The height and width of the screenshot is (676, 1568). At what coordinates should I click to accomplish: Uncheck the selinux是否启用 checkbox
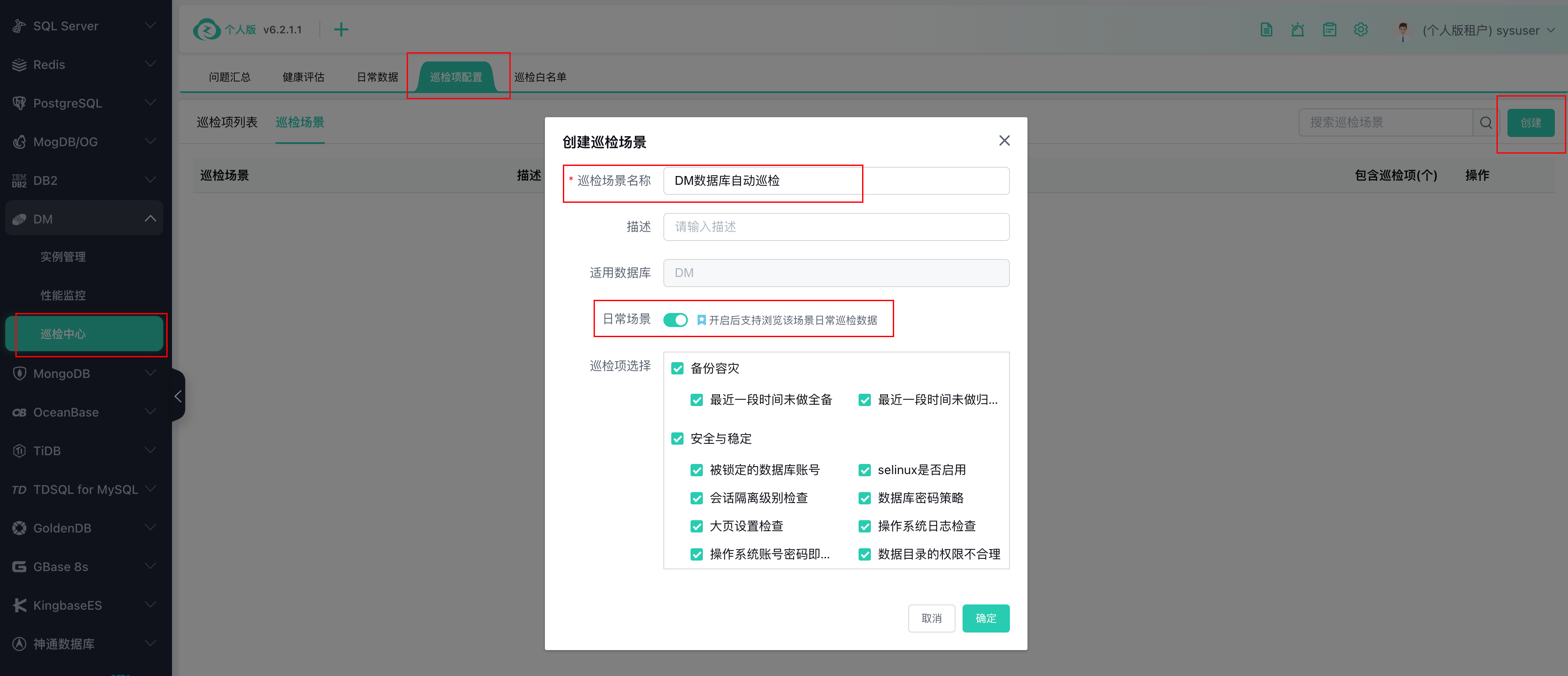coord(864,470)
